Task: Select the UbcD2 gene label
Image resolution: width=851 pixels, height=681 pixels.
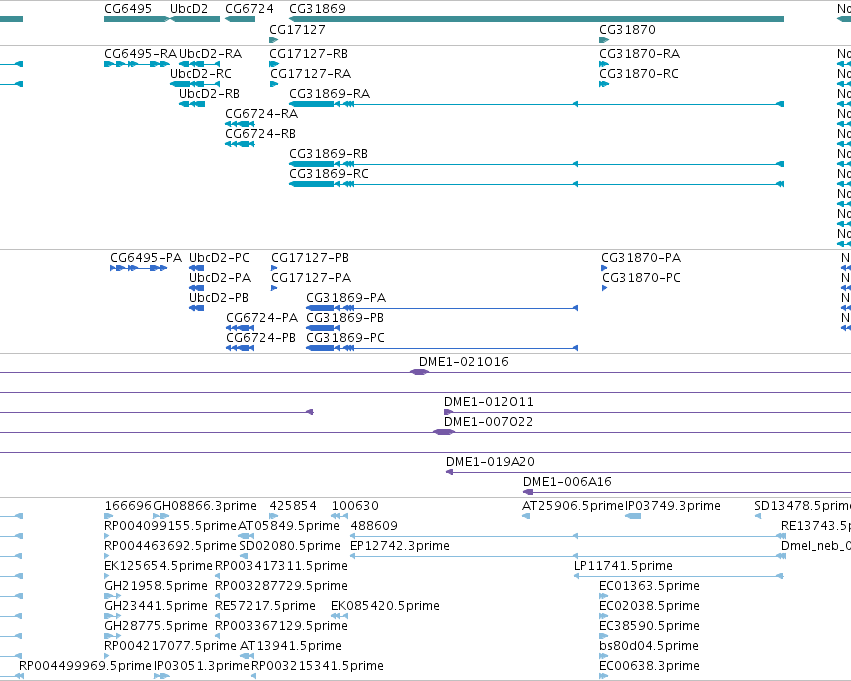Action: coord(189,9)
